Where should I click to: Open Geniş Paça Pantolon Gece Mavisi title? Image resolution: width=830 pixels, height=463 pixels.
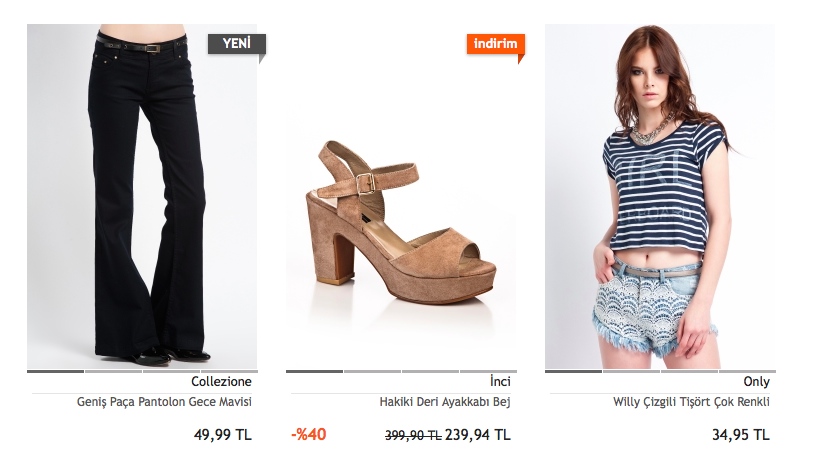(x=164, y=402)
